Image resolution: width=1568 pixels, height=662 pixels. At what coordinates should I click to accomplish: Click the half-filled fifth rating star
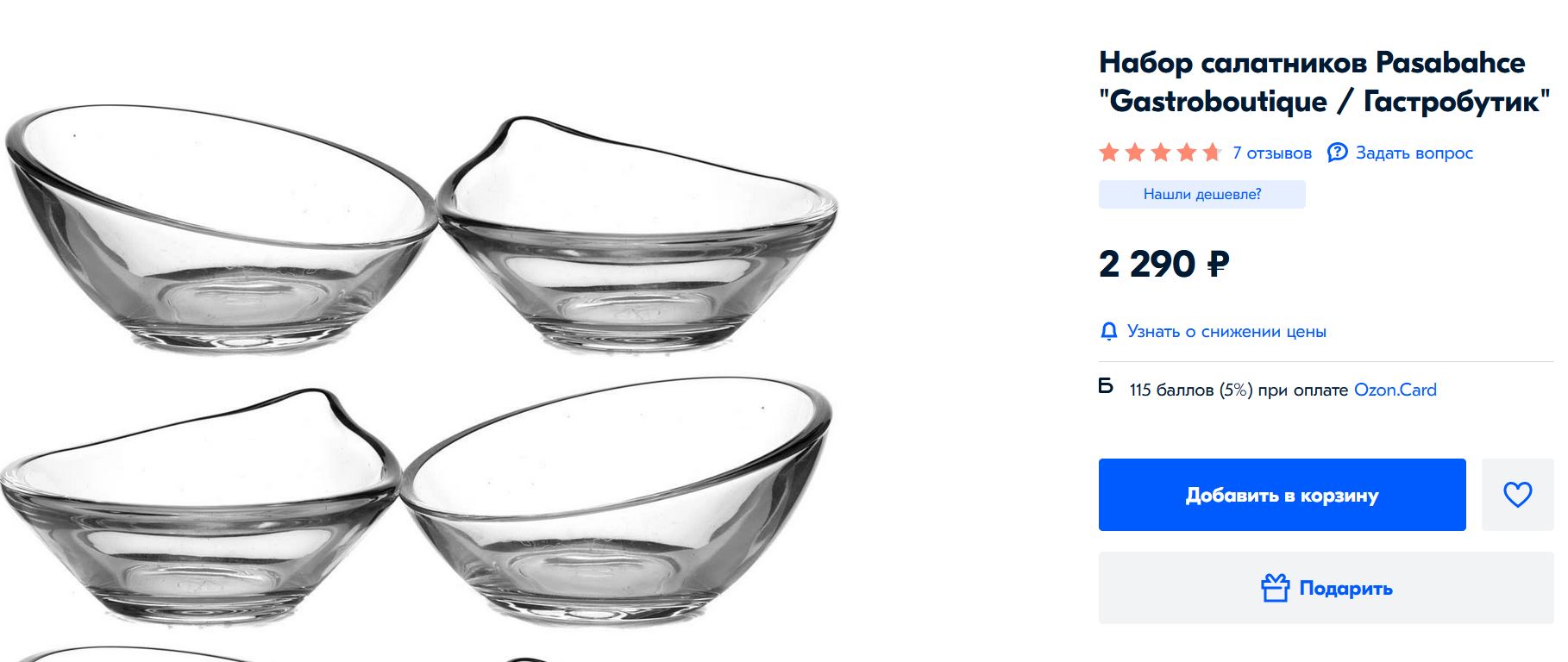click(1212, 153)
